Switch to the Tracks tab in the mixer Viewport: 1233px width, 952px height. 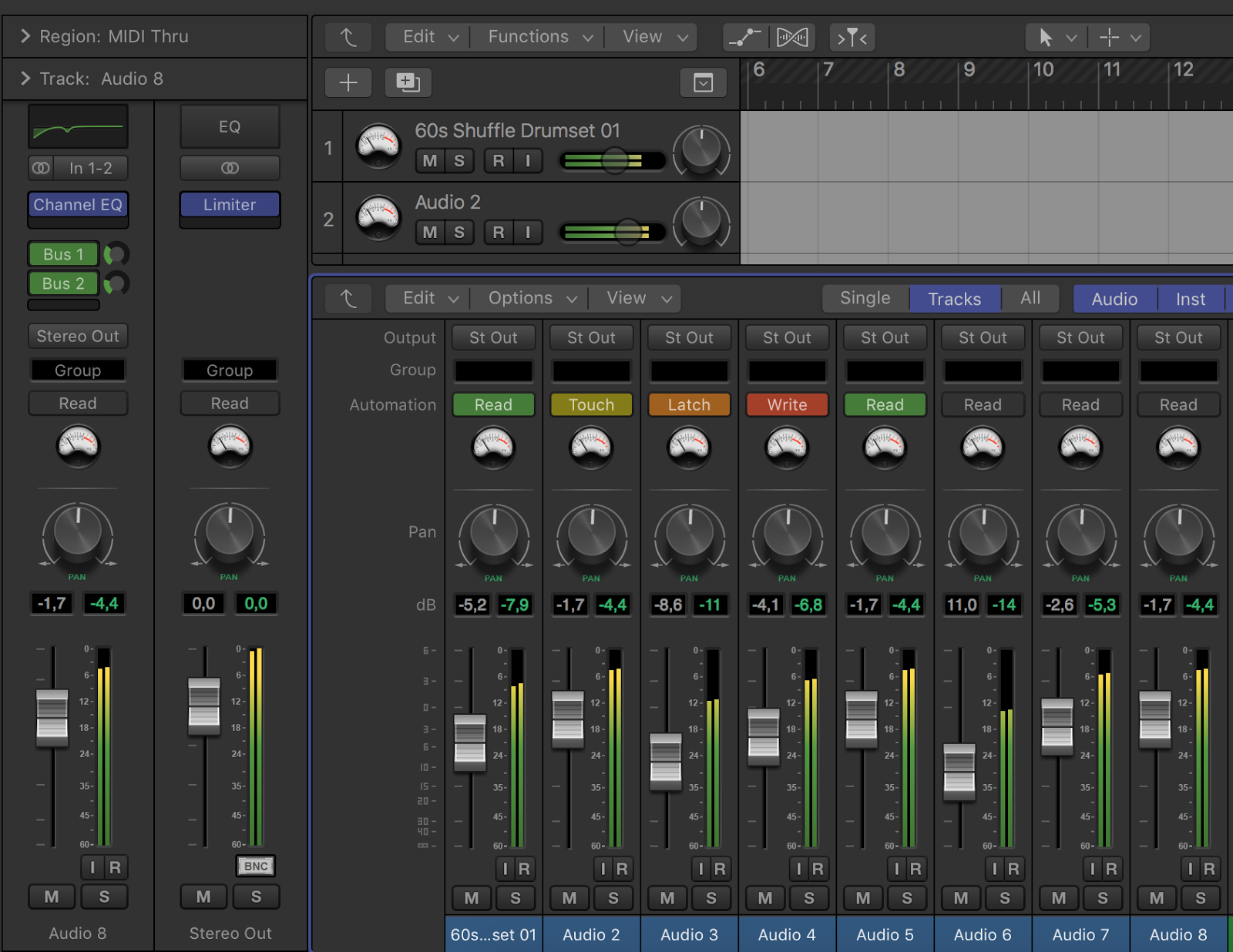954,298
